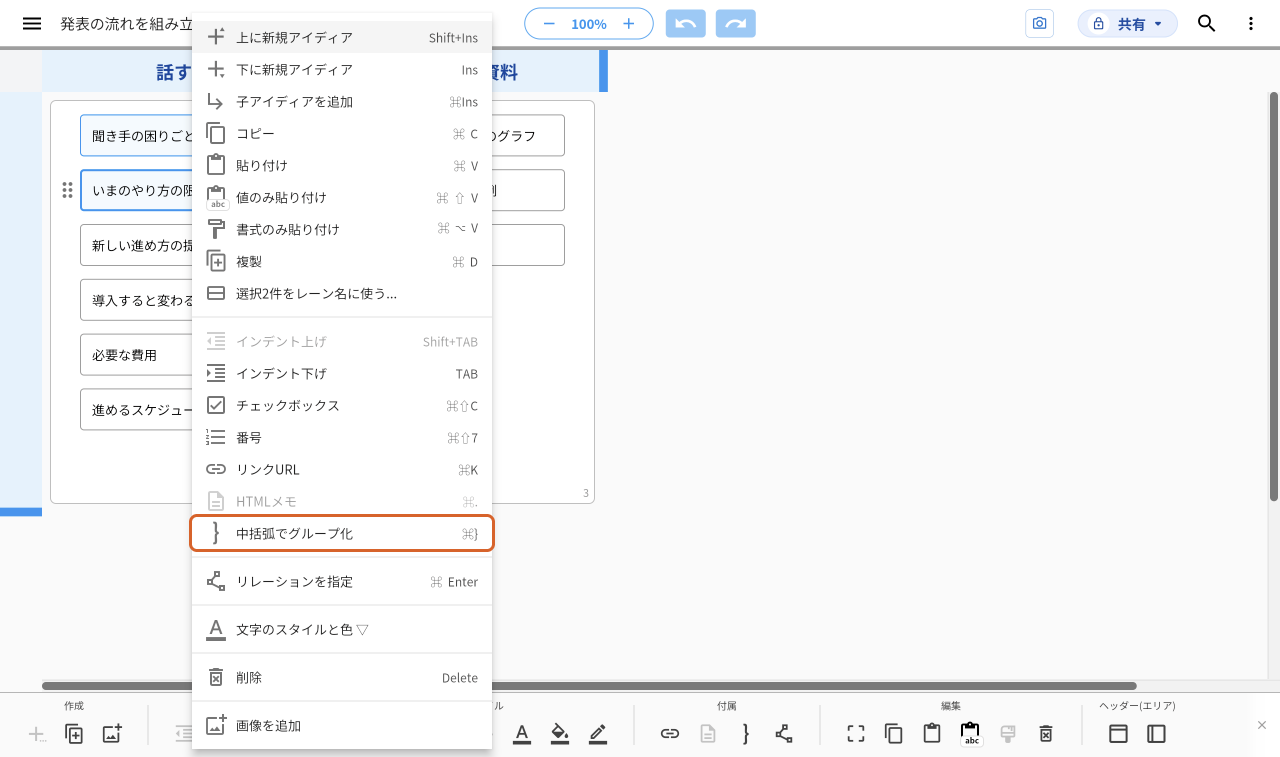Choose インデント下げ menu entry

[342, 373]
